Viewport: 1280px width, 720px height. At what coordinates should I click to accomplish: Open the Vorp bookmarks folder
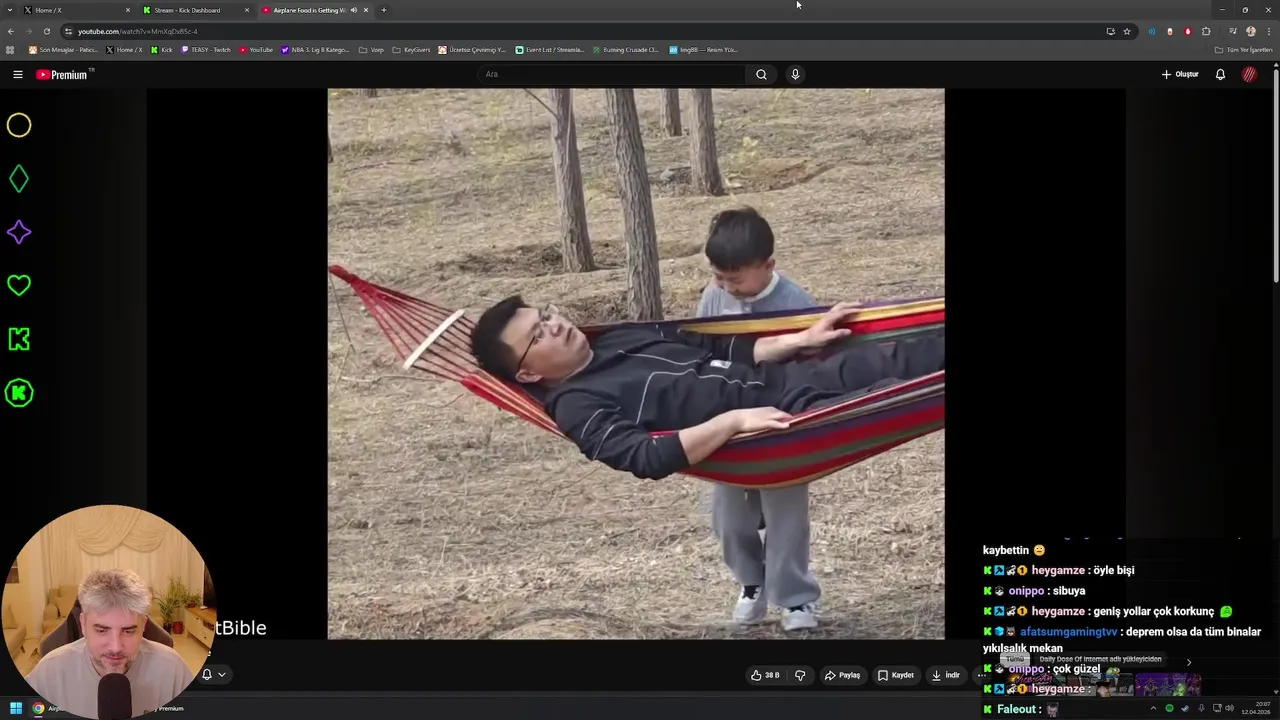click(x=371, y=49)
